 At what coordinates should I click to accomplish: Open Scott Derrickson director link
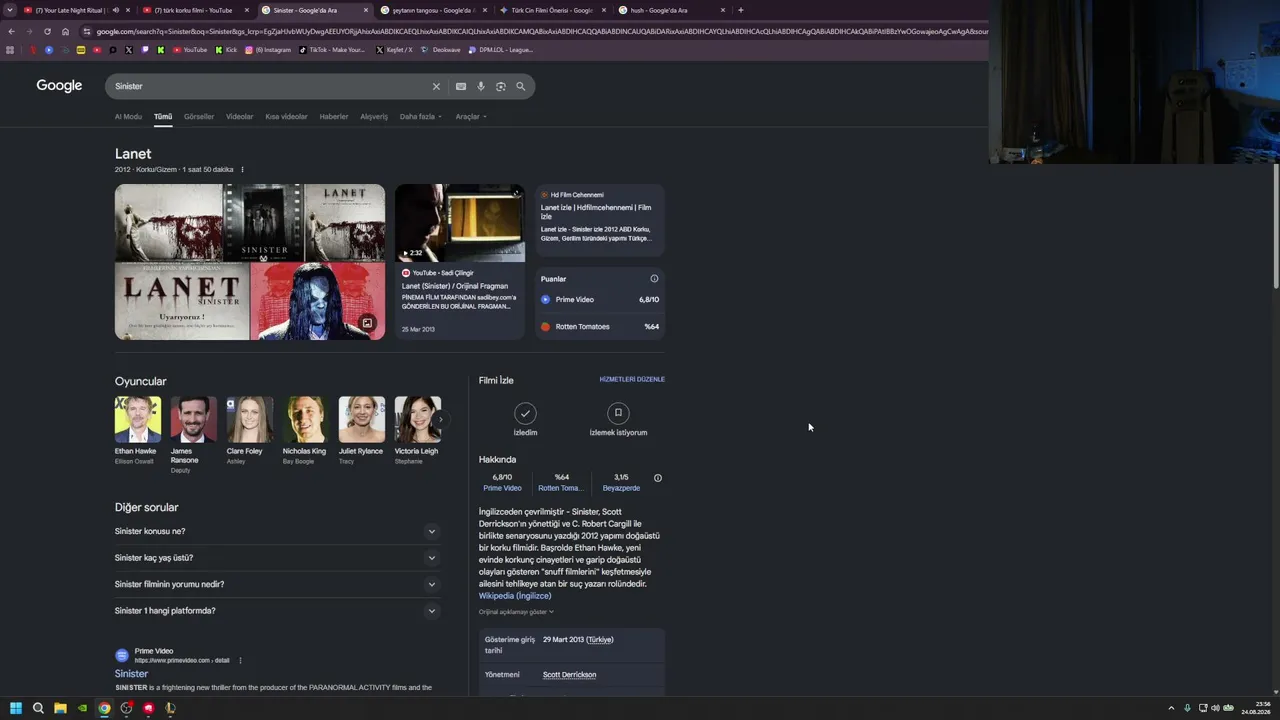(x=569, y=675)
